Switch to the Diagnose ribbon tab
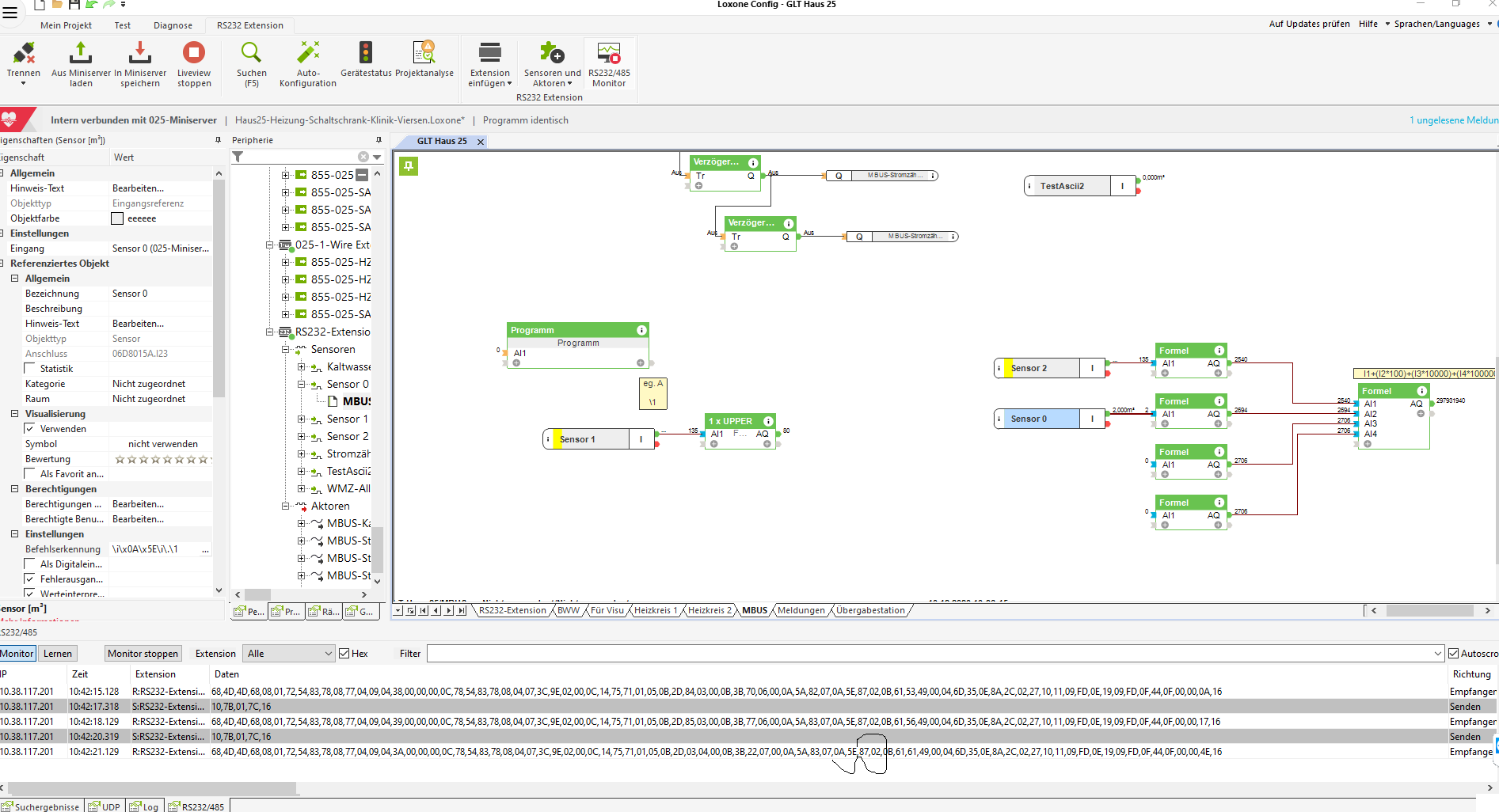The height and width of the screenshot is (812, 1499). tap(173, 25)
